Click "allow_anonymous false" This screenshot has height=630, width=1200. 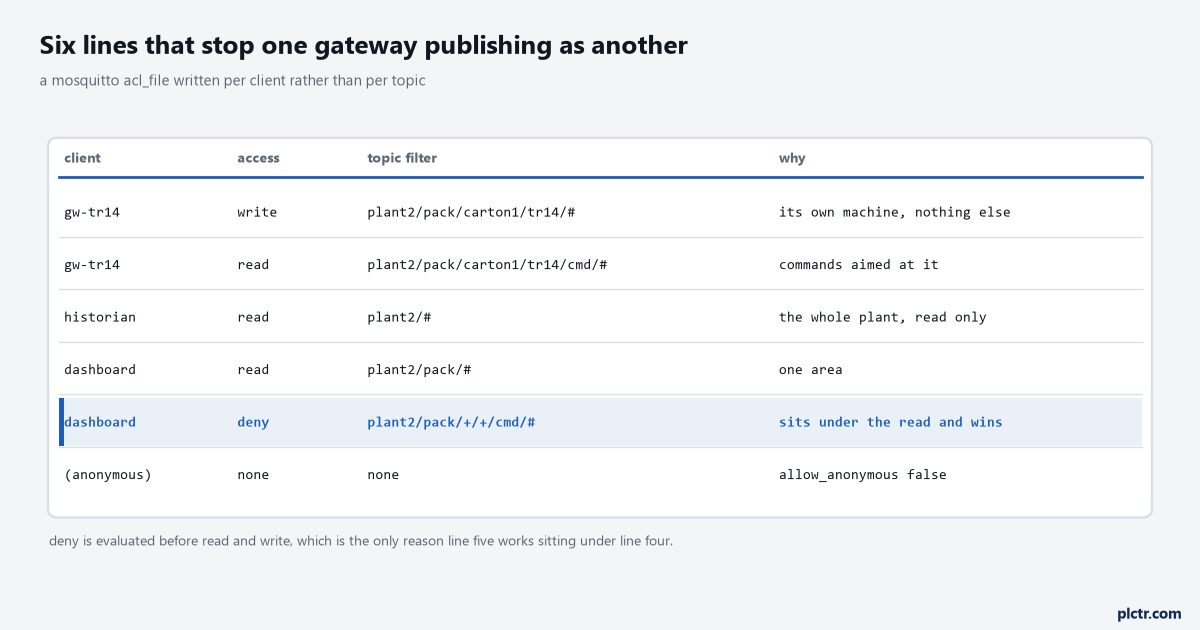click(863, 475)
